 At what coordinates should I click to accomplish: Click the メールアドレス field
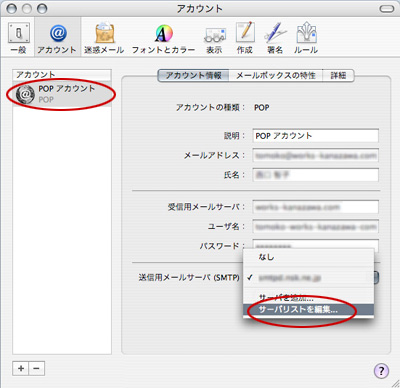point(315,155)
